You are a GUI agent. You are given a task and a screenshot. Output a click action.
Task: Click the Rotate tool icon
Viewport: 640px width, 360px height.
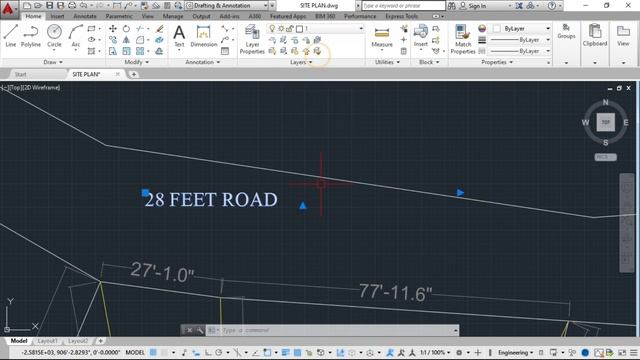click(x=126, y=29)
